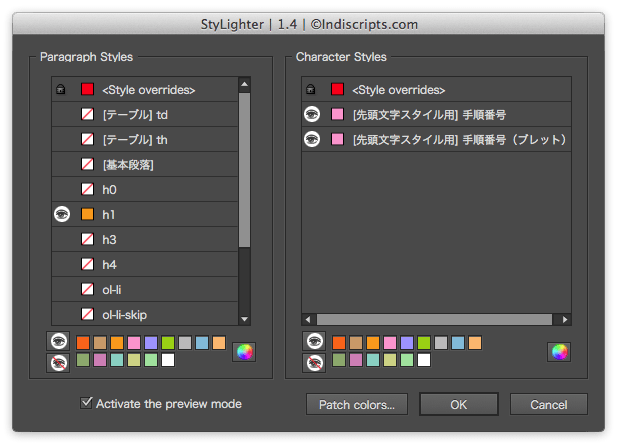Click hide-all crossed eye icon under Paragraph Styles

click(x=58, y=363)
